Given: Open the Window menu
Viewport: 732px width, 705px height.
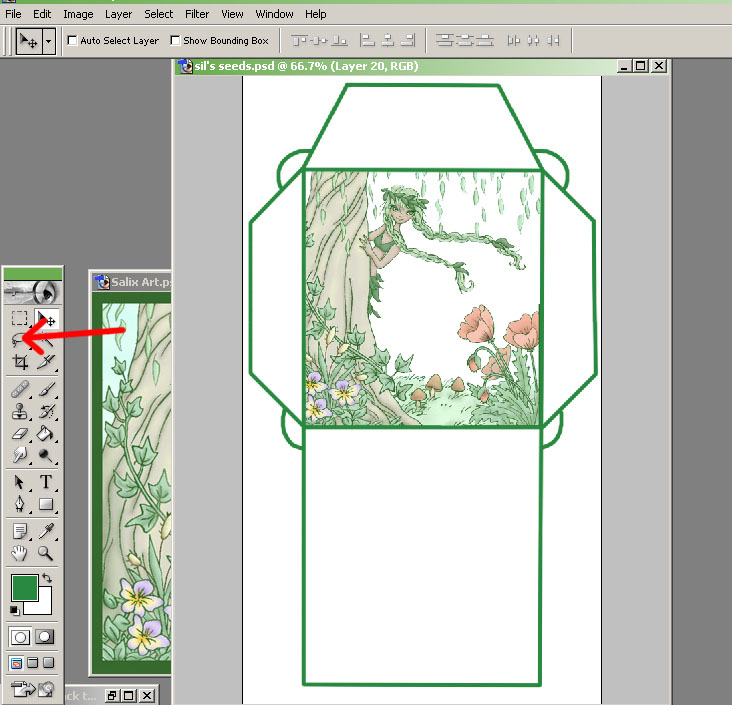Looking at the screenshot, I should tap(274, 14).
